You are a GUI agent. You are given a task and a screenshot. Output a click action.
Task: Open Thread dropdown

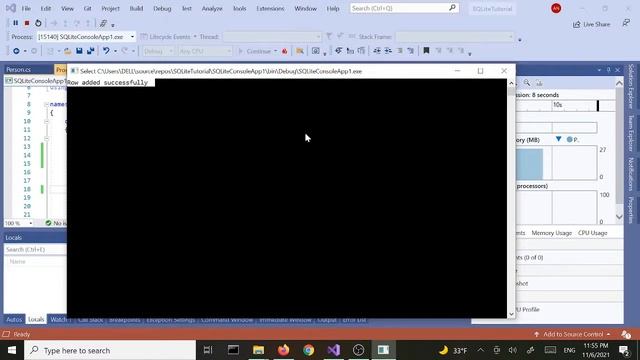272,37
